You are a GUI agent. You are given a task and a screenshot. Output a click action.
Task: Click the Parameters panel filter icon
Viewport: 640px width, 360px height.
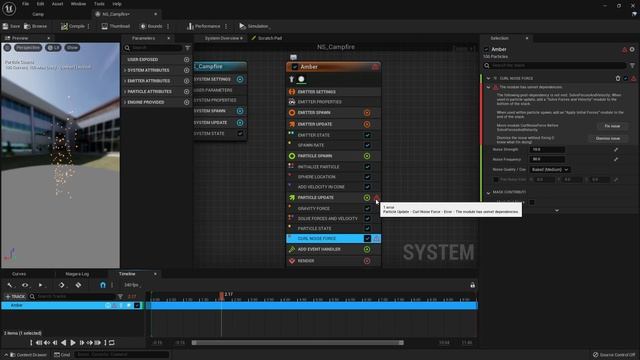pos(188,48)
